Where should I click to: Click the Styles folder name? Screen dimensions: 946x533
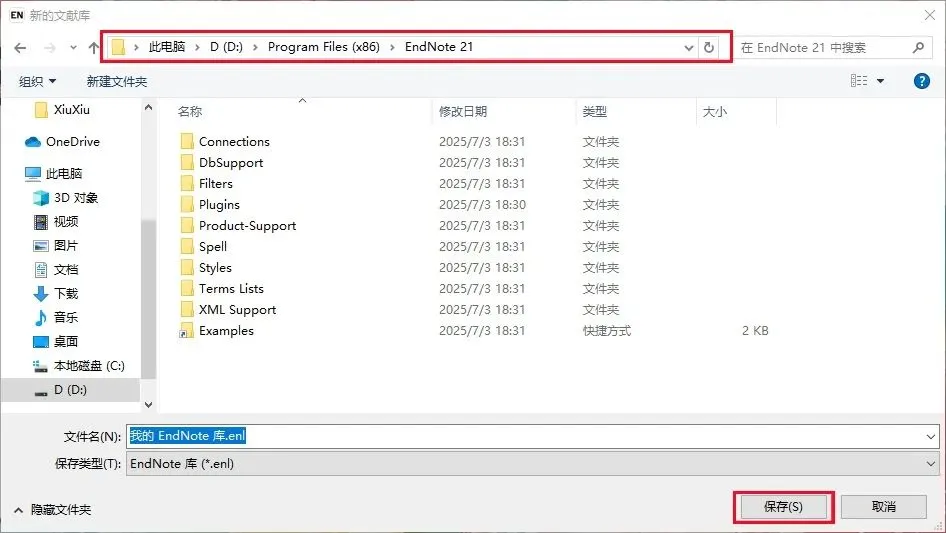(215, 267)
